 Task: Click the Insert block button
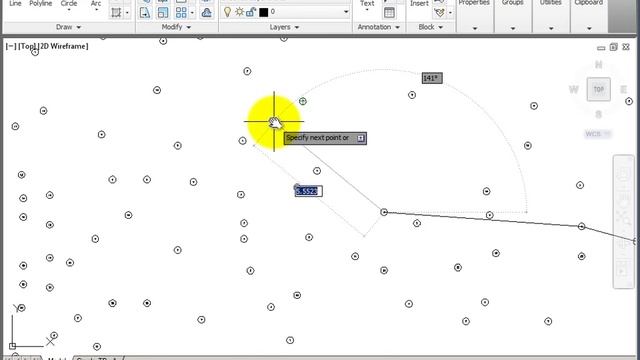pyautogui.click(x=420, y=4)
